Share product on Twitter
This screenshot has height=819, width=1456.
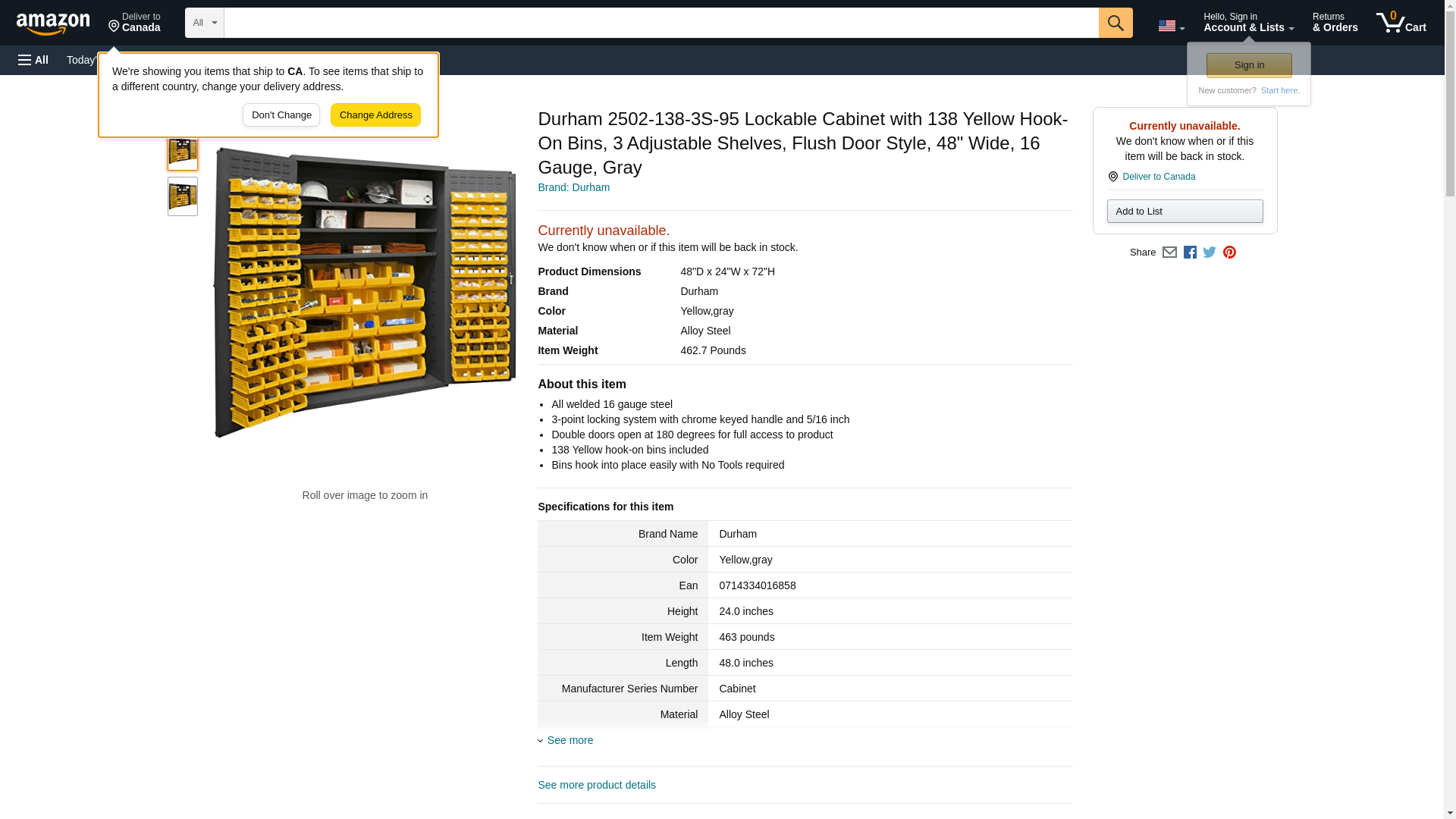point(1210,253)
